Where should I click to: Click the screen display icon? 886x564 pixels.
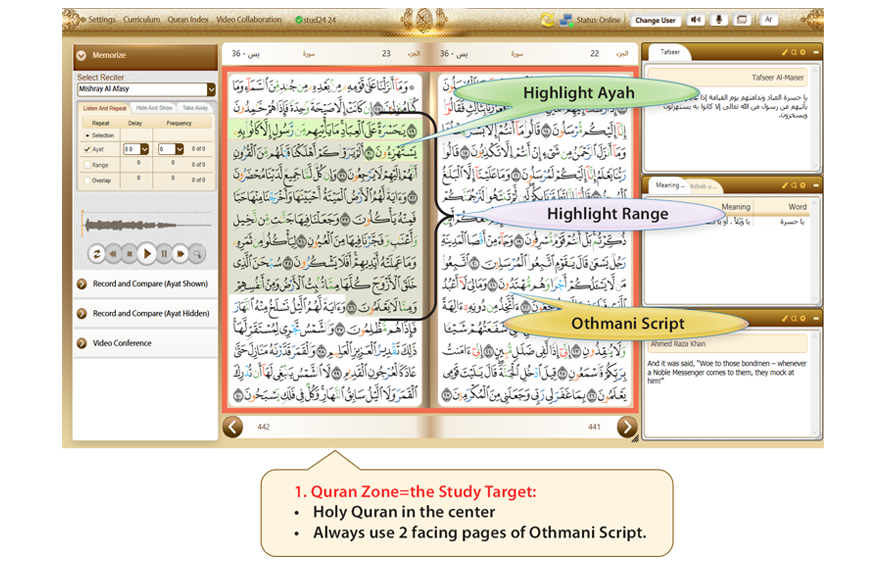pyautogui.click(x=742, y=20)
